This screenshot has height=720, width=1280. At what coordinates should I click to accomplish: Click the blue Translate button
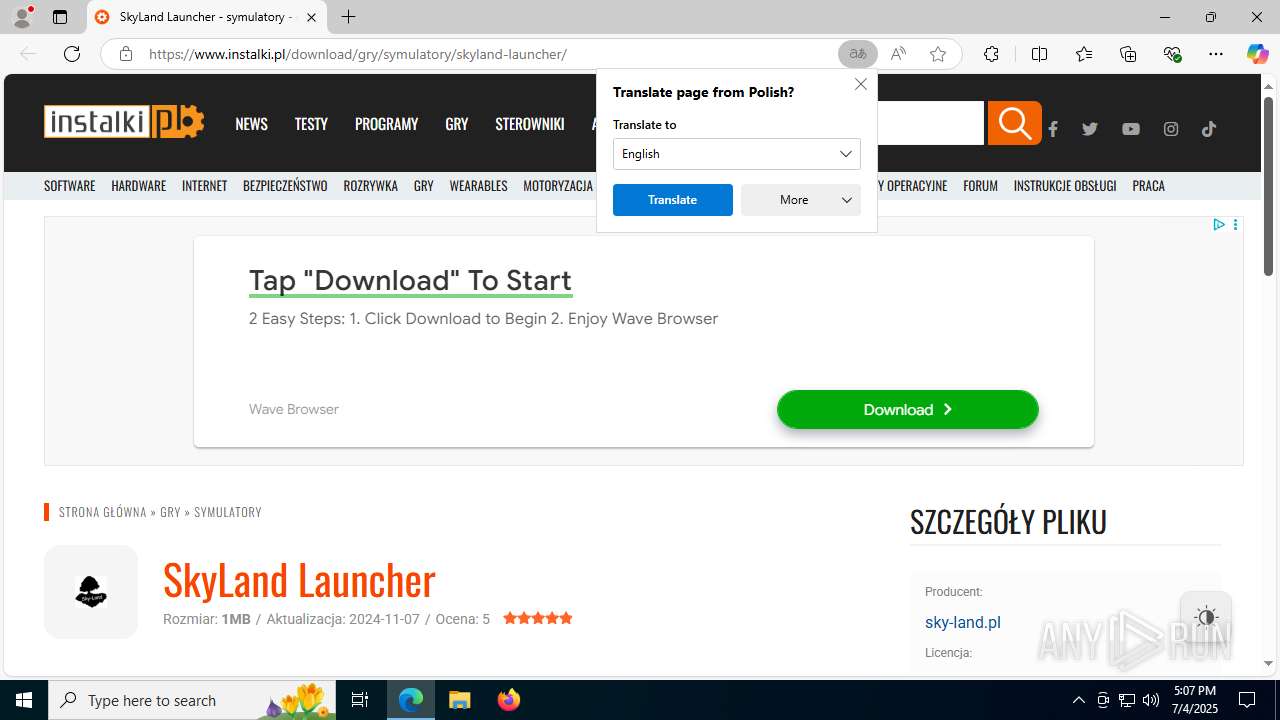tap(673, 200)
